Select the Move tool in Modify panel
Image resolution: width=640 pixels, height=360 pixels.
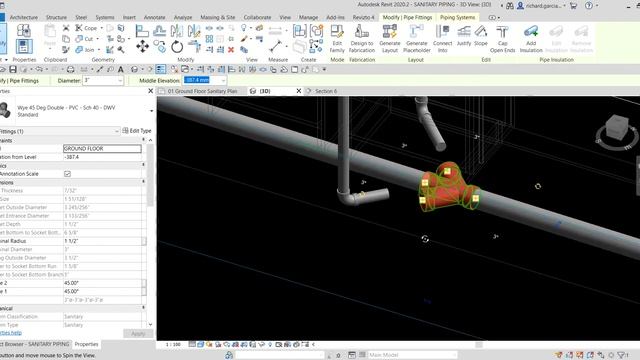tap(142, 47)
